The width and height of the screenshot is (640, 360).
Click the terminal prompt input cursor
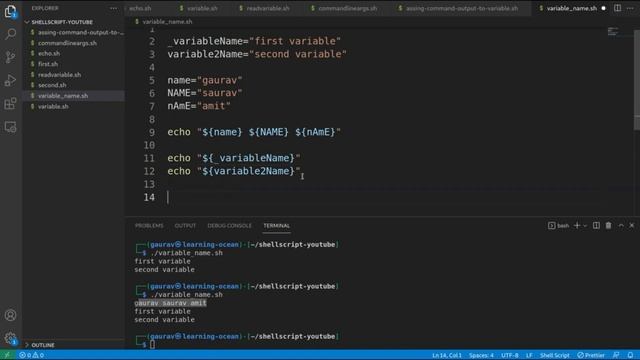[152, 345]
